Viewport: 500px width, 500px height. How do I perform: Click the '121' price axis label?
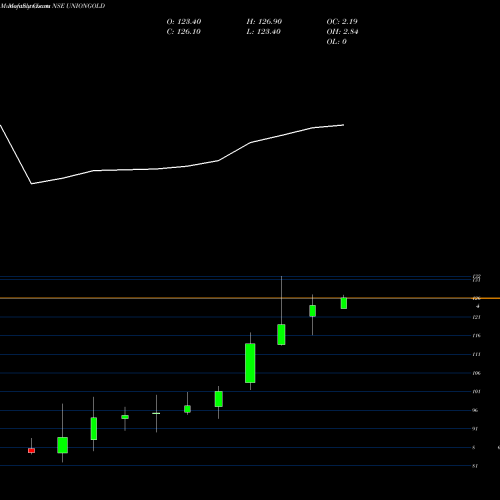(x=476, y=317)
